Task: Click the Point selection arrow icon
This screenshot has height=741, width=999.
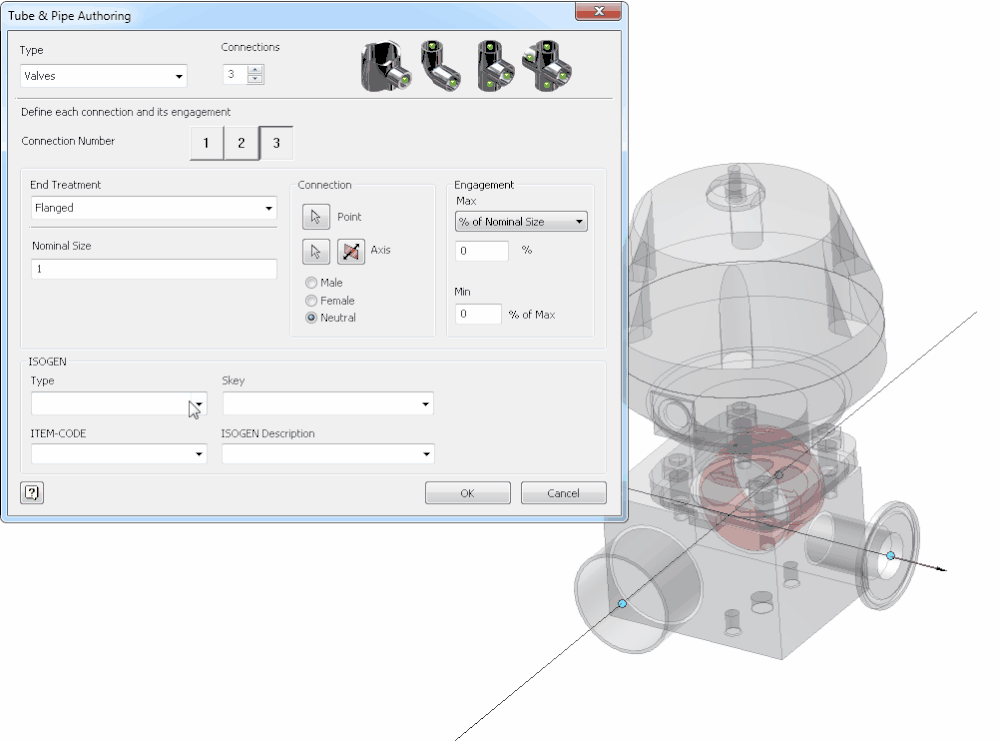Action: pyautogui.click(x=316, y=217)
